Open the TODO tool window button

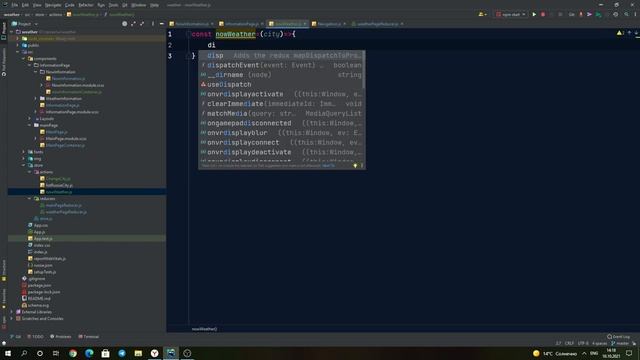click(x=35, y=337)
